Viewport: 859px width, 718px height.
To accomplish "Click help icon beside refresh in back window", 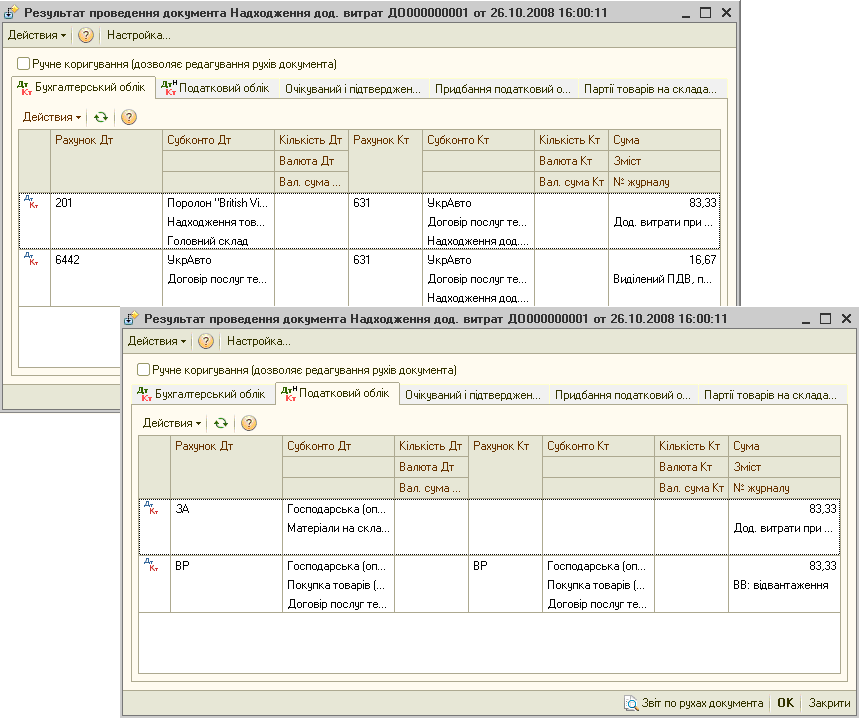I will click(129, 117).
